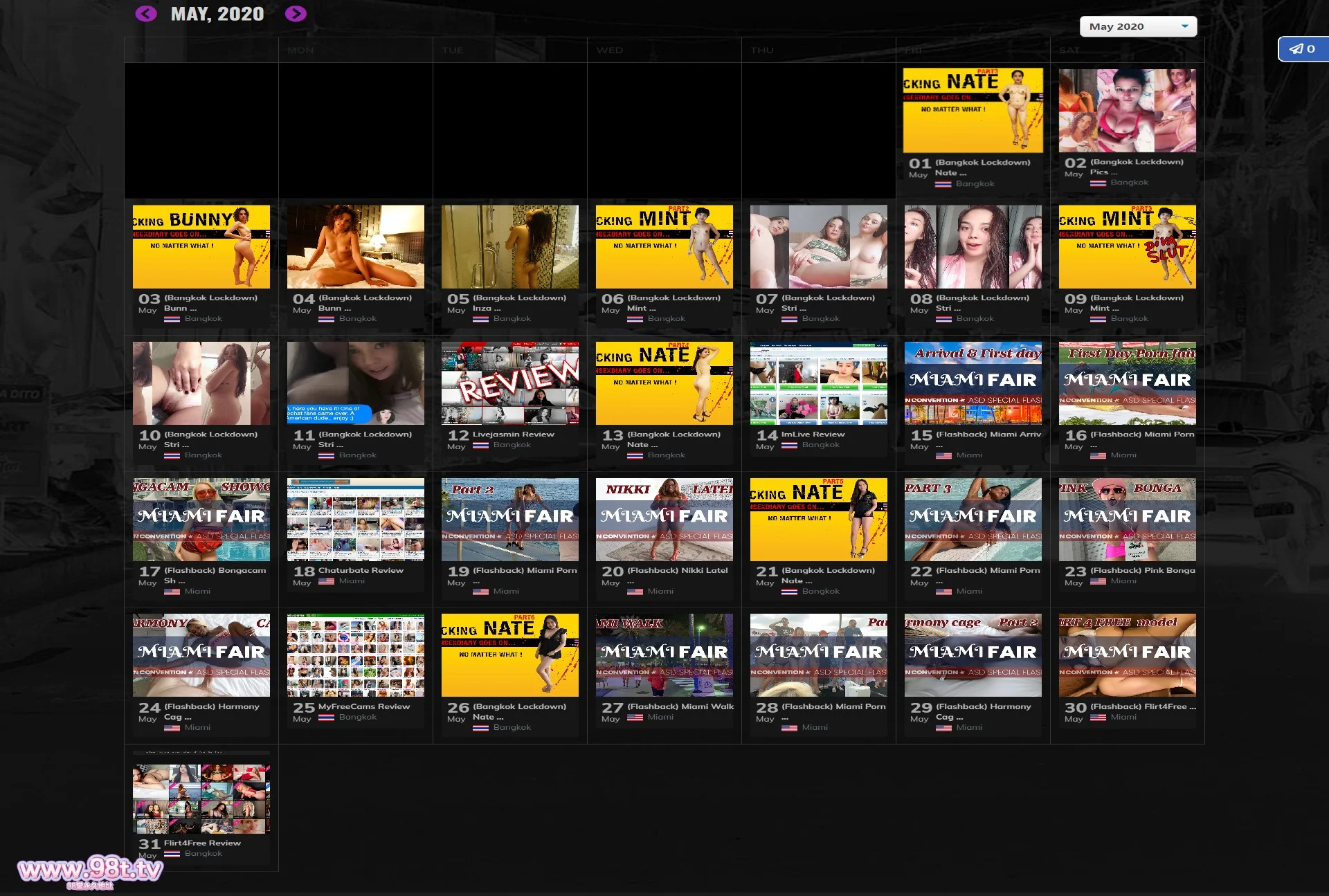Click the Miami location on May 24
1329x896 pixels.
coord(197,727)
